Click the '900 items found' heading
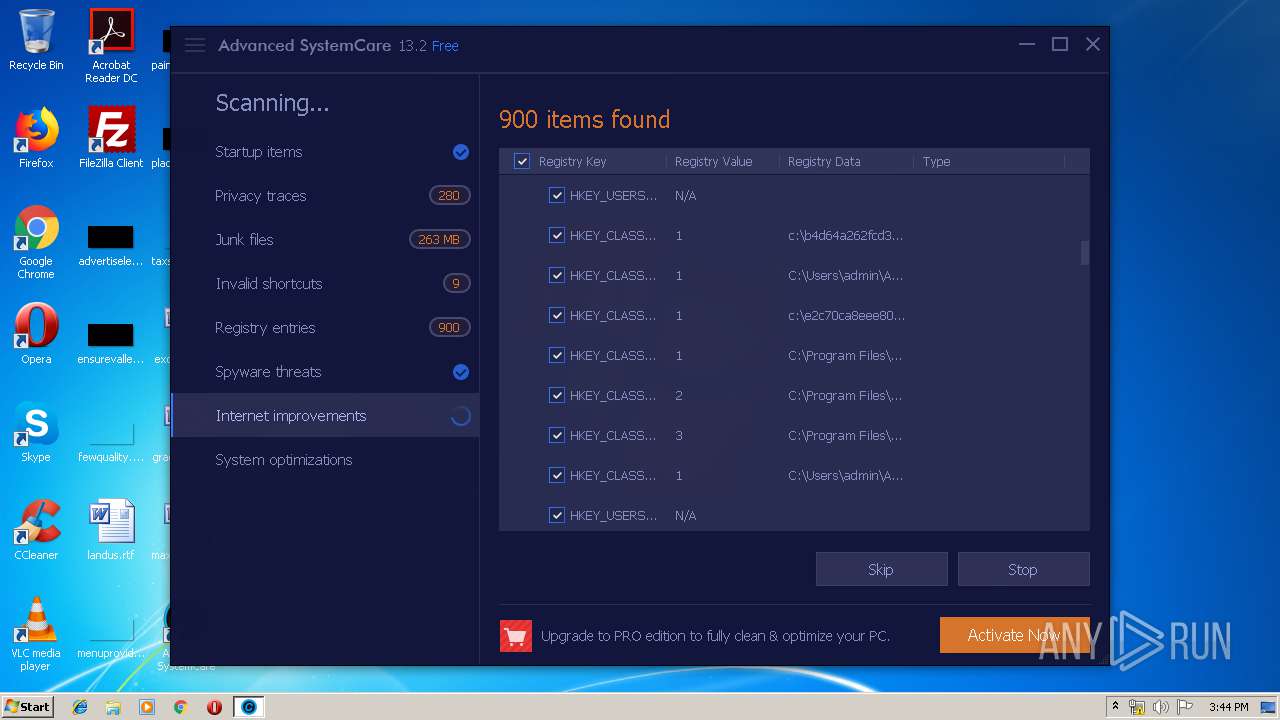1280x720 pixels. click(x=585, y=120)
